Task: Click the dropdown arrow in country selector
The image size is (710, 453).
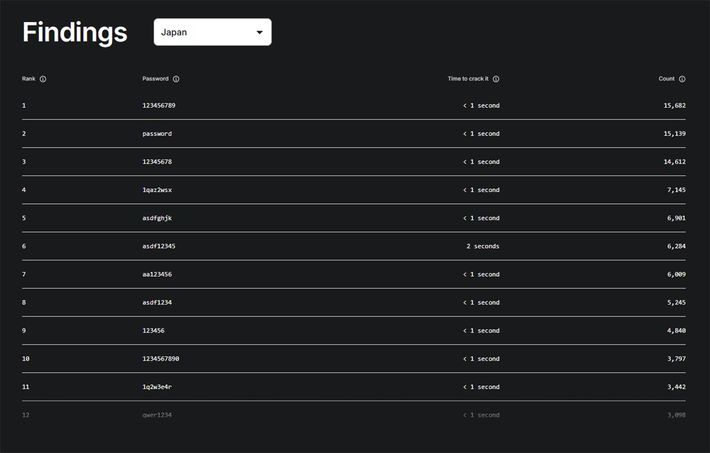Action: tap(260, 32)
